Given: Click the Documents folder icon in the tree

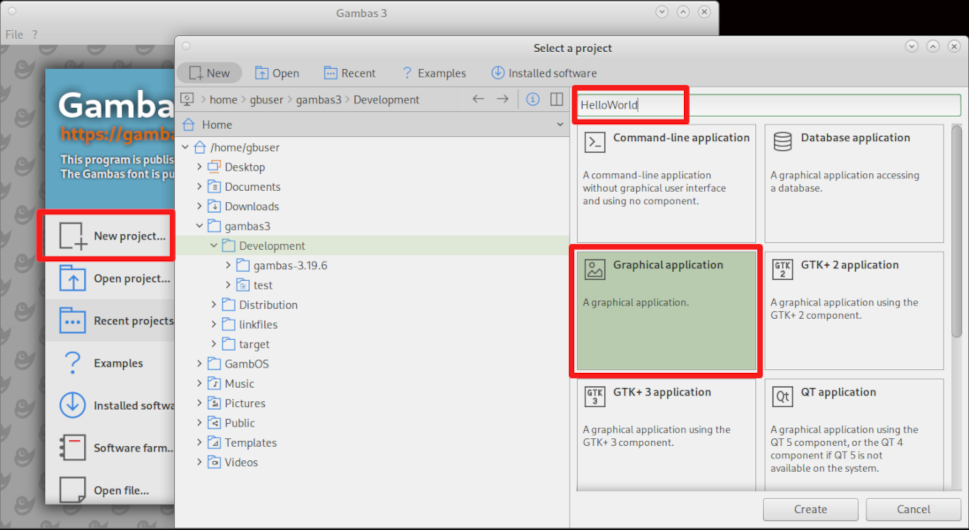Looking at the screenshot, I should click(214, 187).
